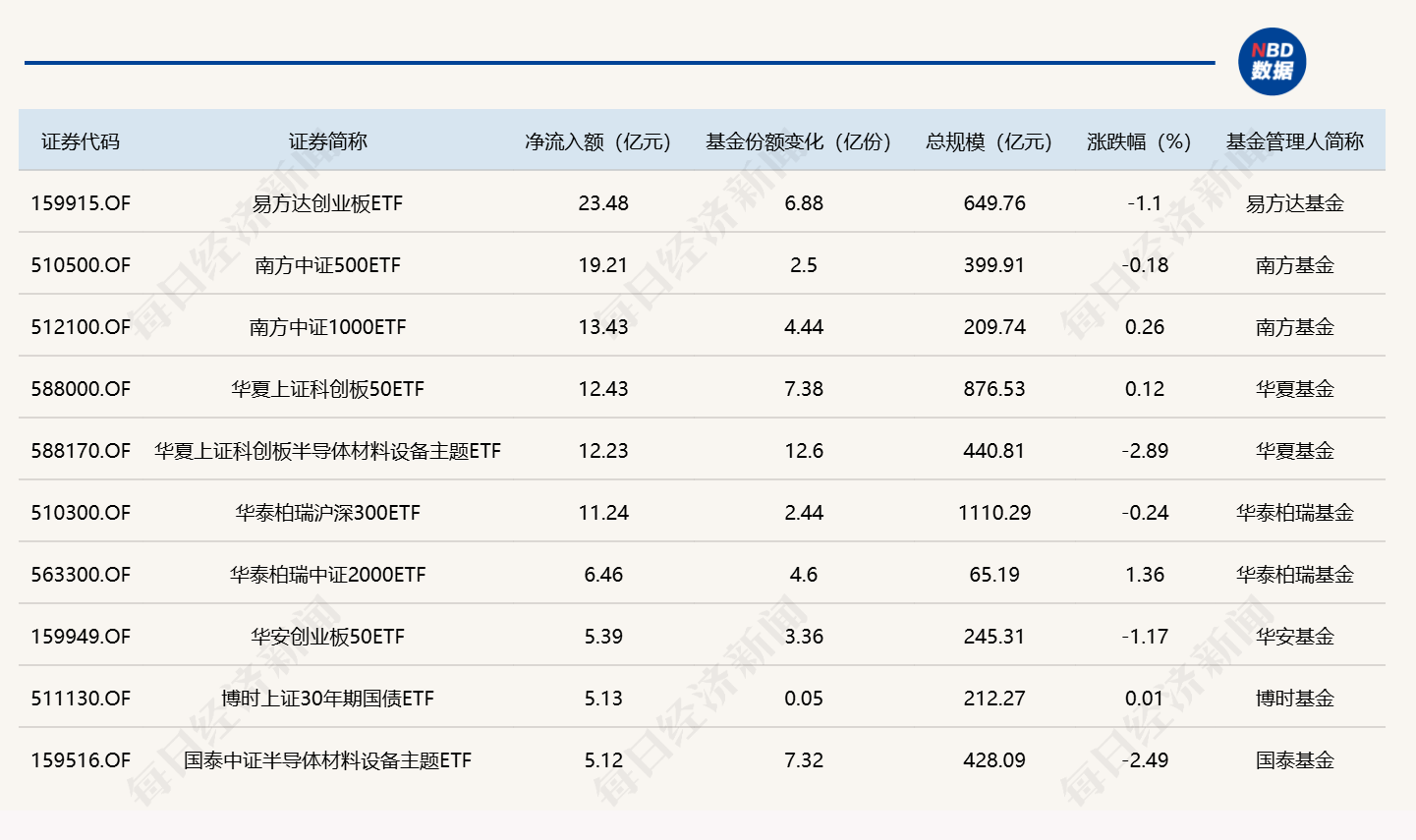This screenshot has width=1416, height=840.
Task: Click net inflow value 12.43
Action: pos(603,389)
